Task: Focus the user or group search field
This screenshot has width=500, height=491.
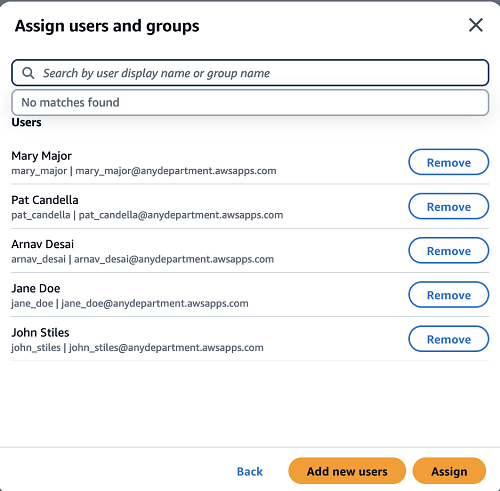Action: 250,73
